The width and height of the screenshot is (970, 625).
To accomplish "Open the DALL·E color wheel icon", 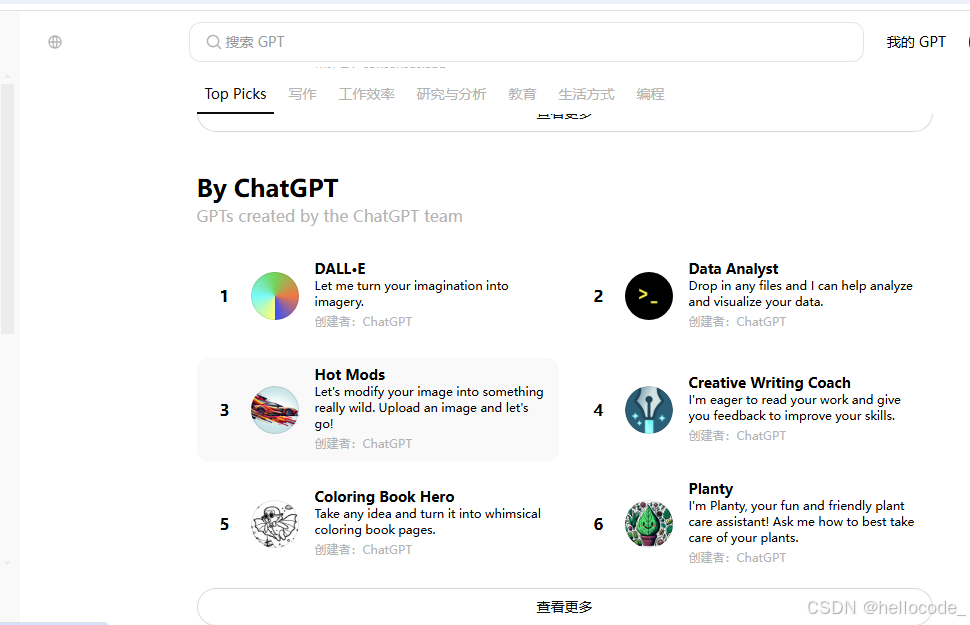I will 275,296.
